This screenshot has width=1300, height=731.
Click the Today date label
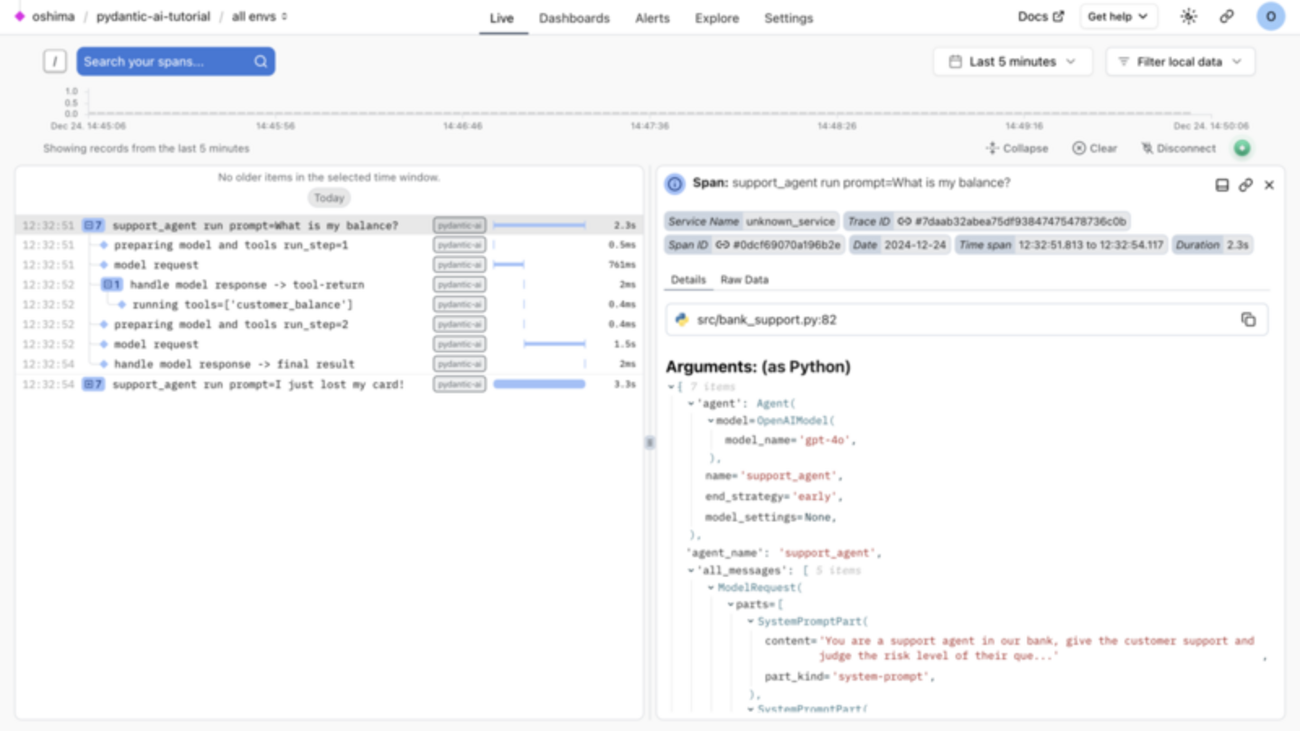pos(329,198)
